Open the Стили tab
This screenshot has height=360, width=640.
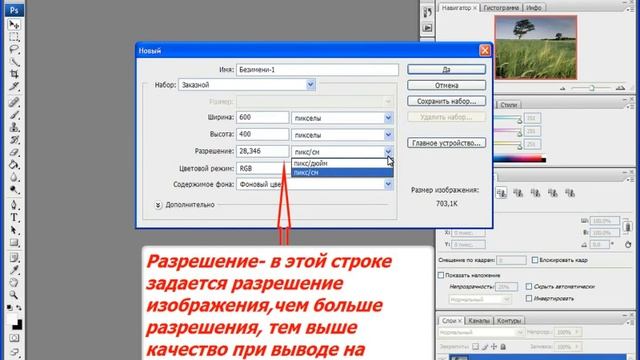509,105
